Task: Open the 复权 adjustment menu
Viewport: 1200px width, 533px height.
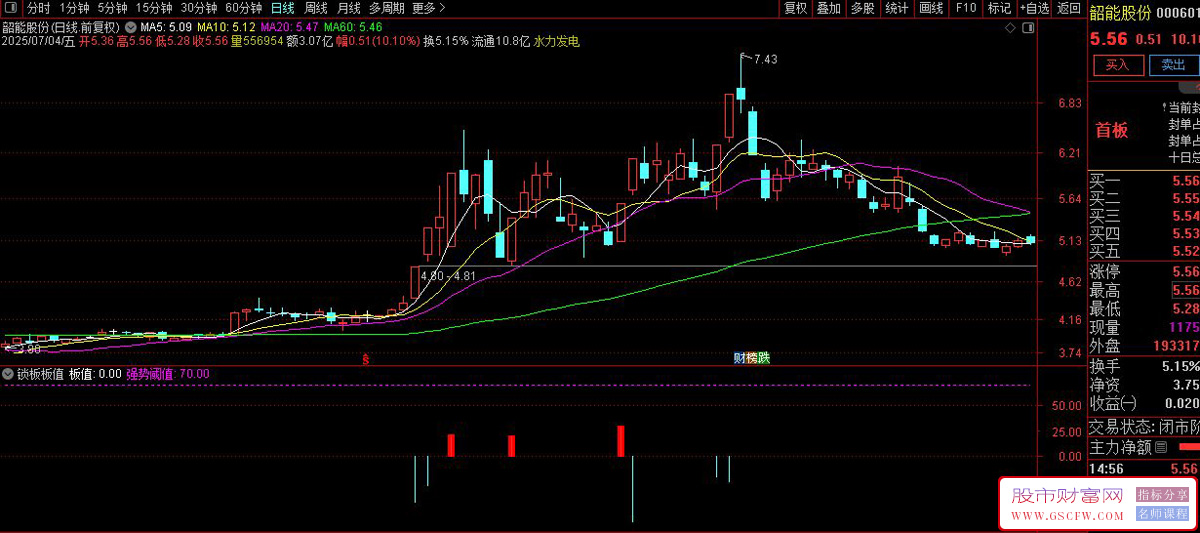Action: coord(795,8)
